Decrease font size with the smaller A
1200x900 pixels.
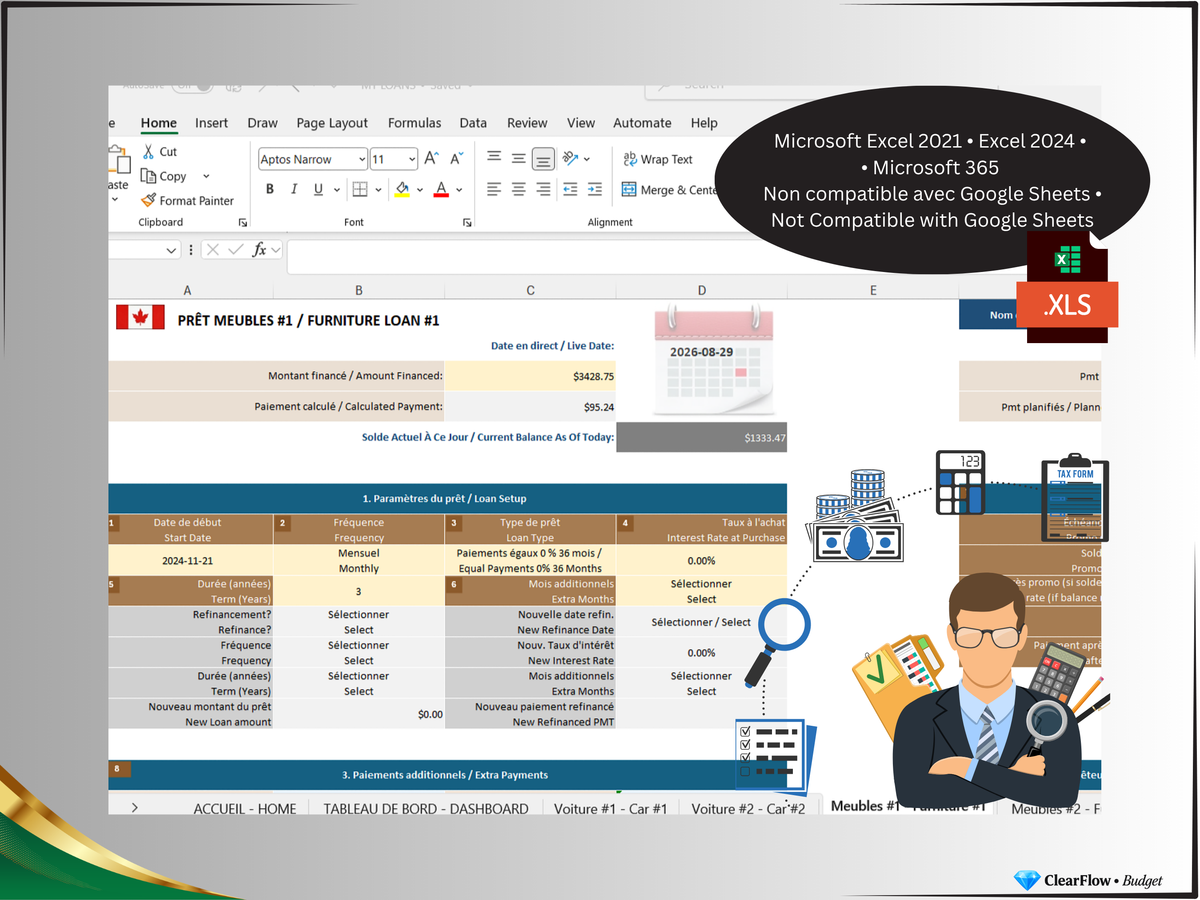click(456, 159)
